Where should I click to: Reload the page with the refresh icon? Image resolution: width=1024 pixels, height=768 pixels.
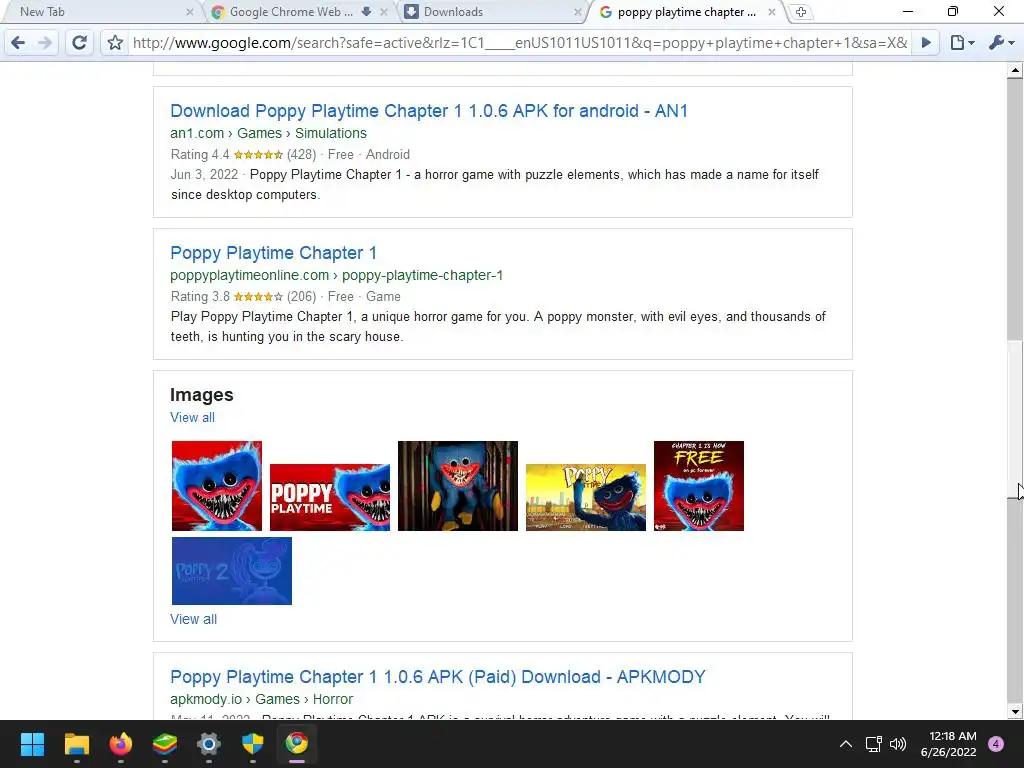[80, 43]
